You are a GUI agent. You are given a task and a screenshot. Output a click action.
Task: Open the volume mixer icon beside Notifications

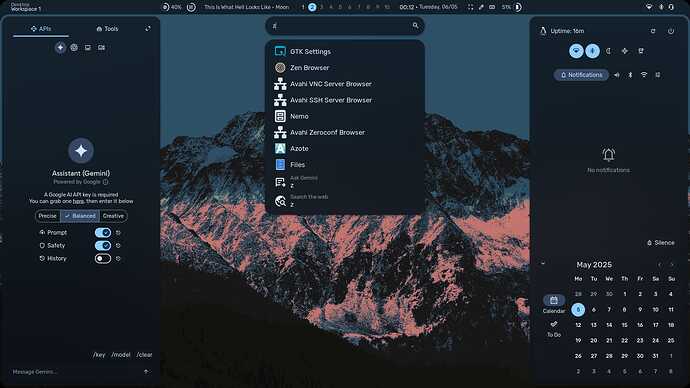tap(617, 75)
